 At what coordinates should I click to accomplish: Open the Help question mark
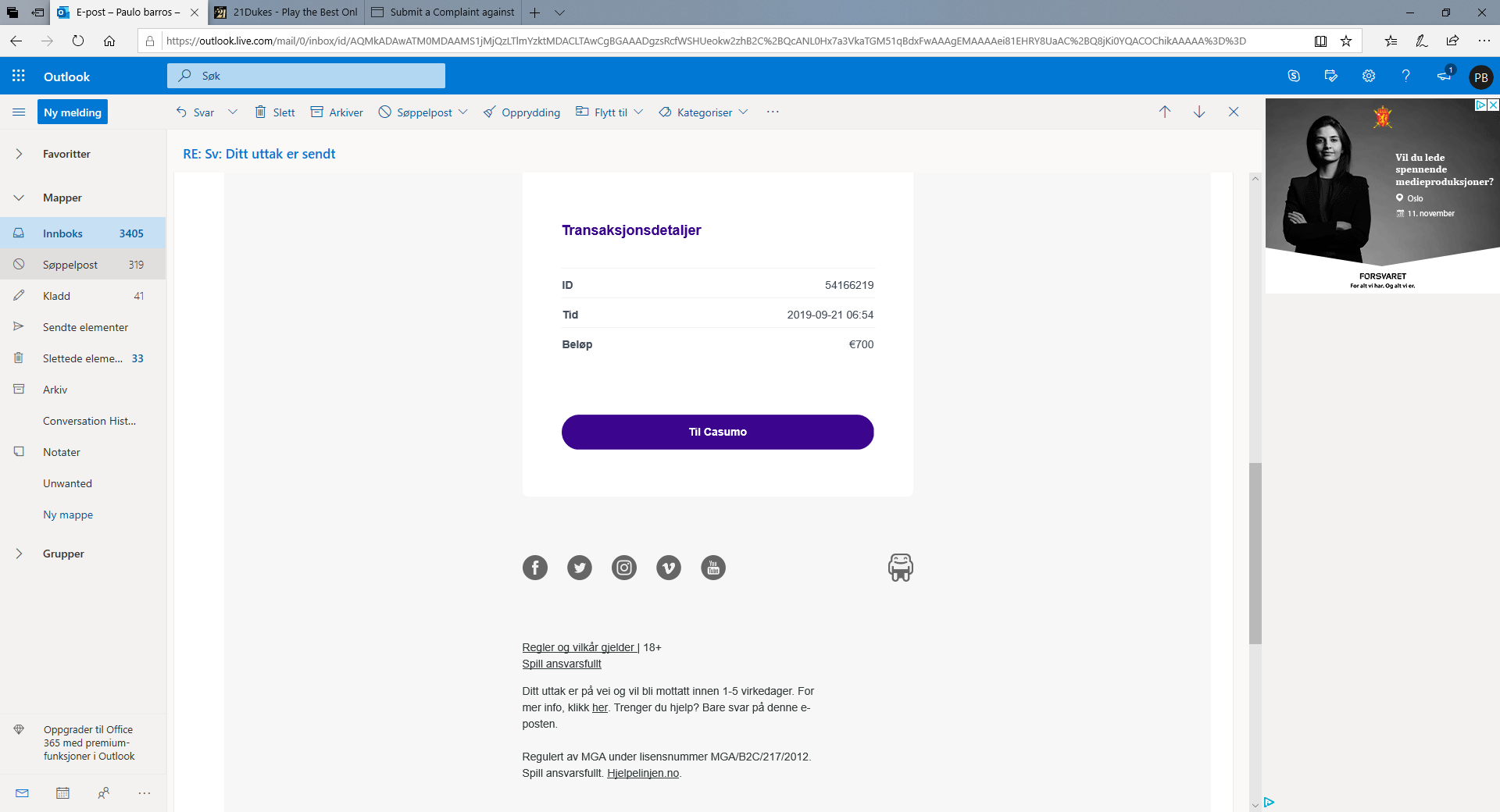[x=1406, y=76]
